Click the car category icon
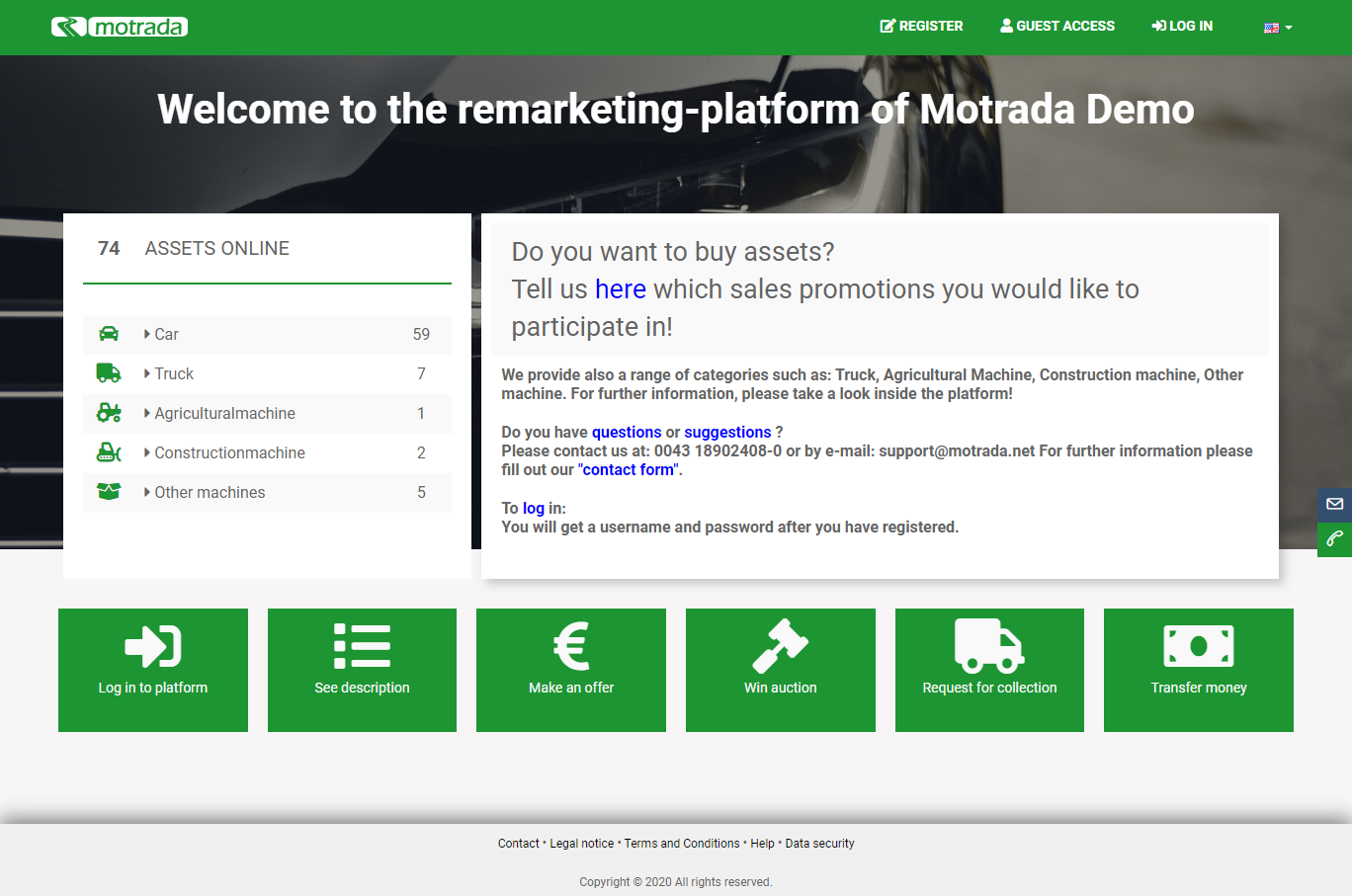This screenshot has height=896, width=1352. tap(109, 334)
